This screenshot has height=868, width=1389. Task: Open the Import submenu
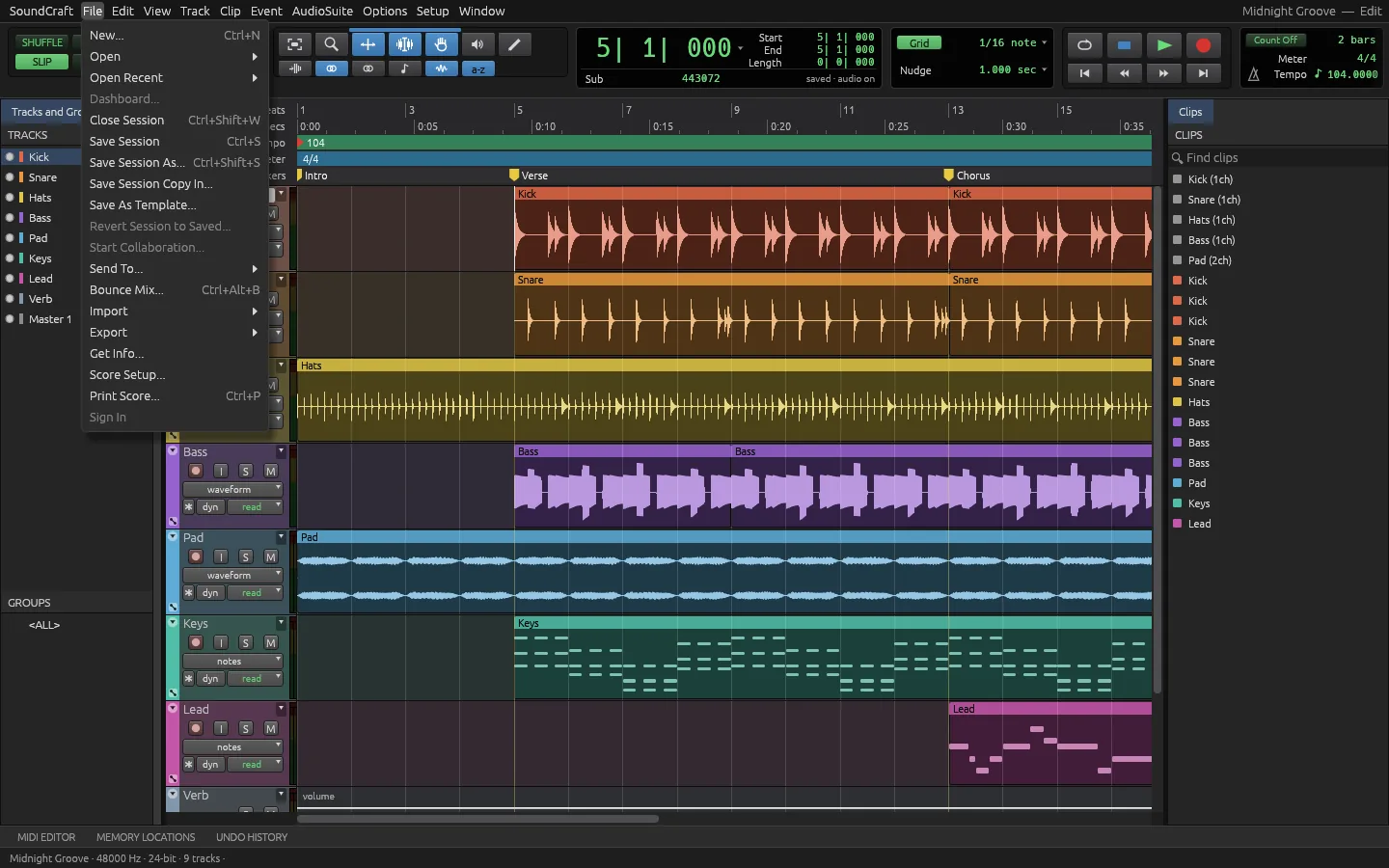click(x=175, y=311)
